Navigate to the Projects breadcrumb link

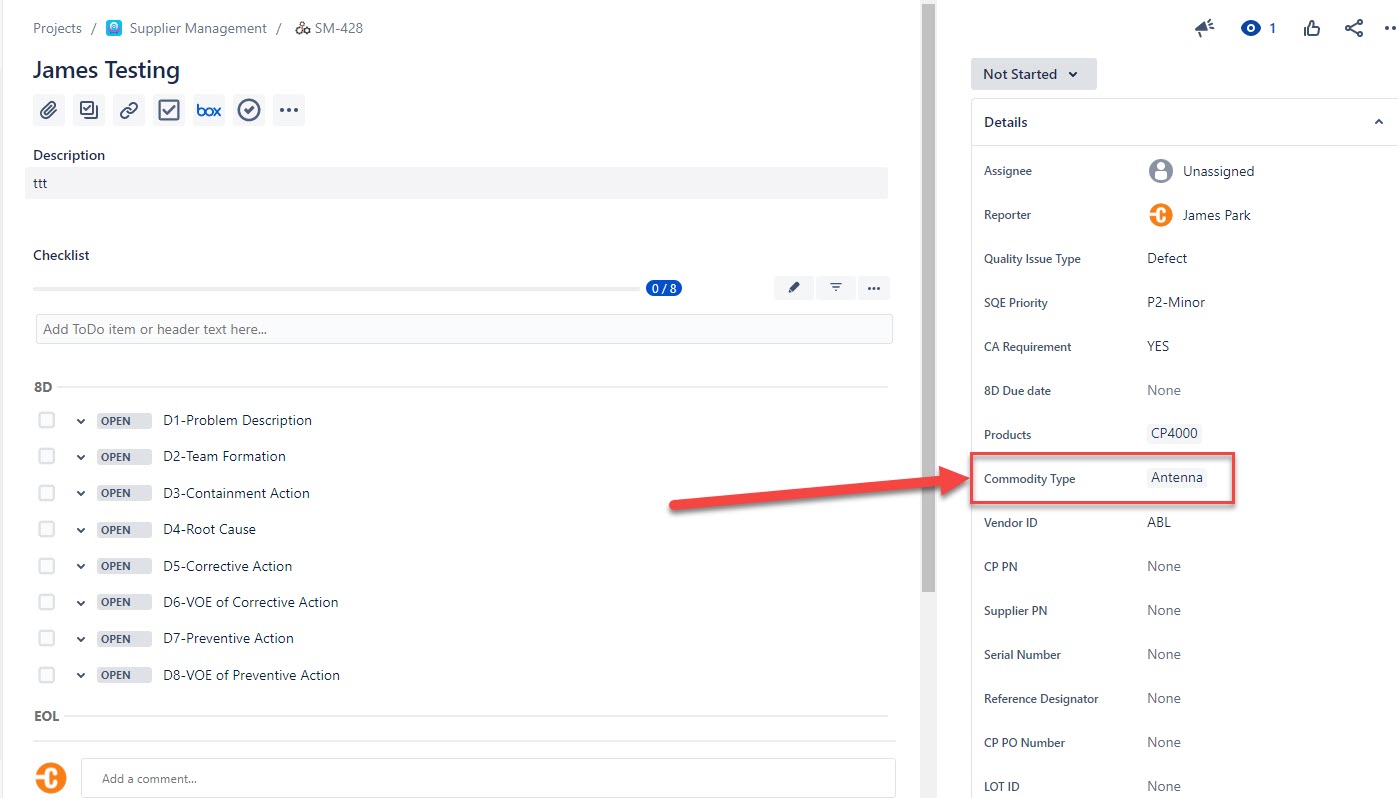57,28
